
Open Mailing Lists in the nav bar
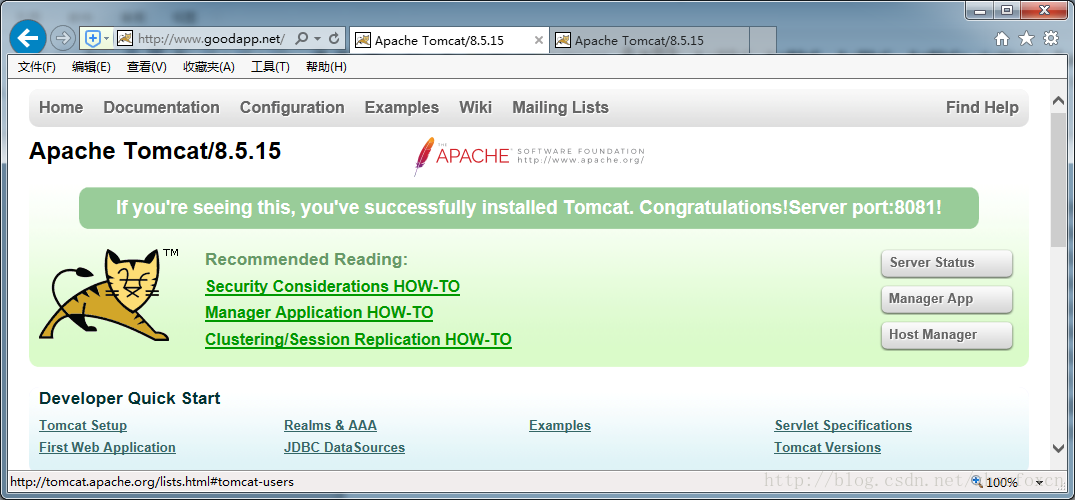pos(560,108)
